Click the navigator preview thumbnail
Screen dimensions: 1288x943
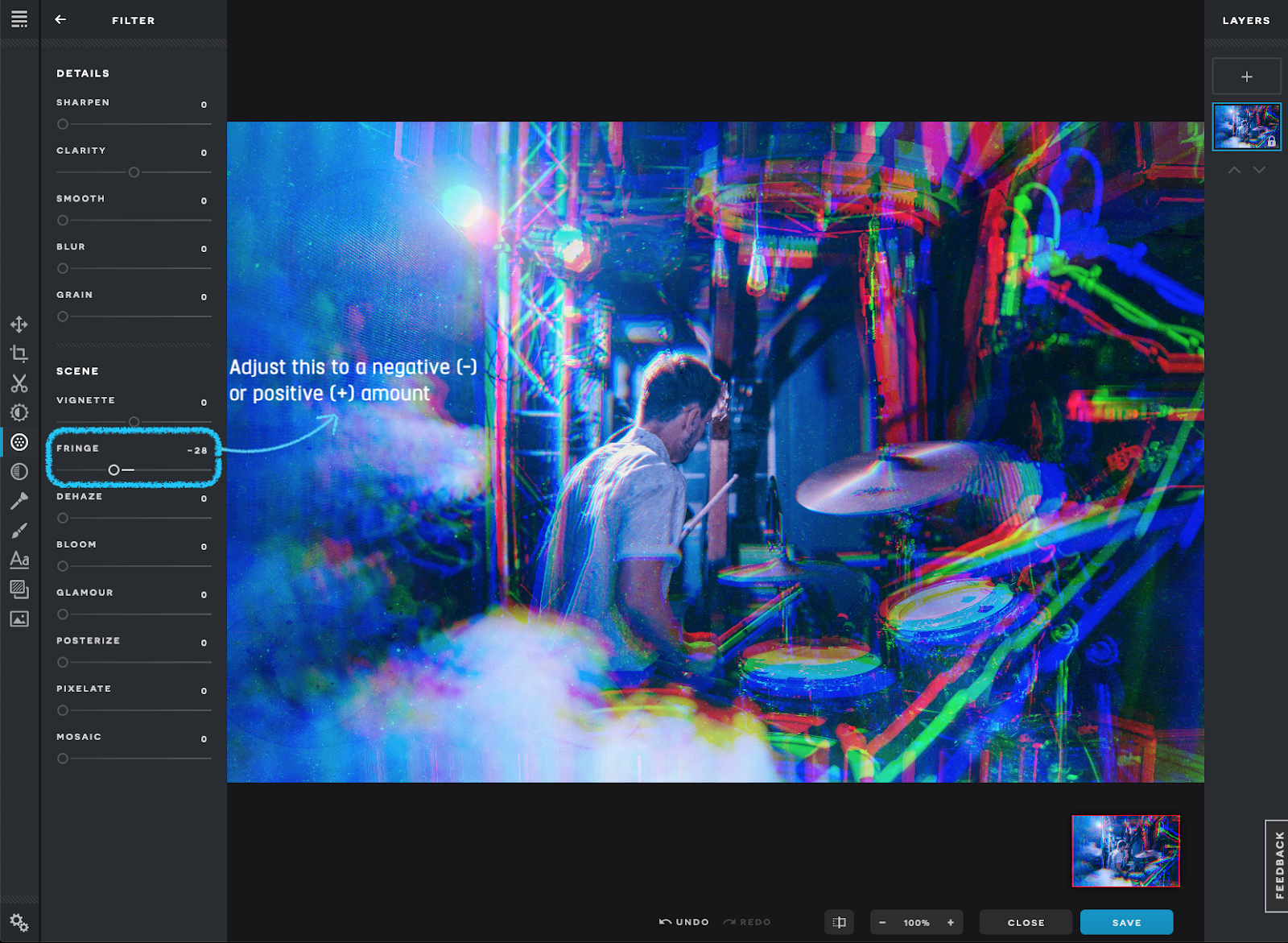click(x=1125, y=850)
